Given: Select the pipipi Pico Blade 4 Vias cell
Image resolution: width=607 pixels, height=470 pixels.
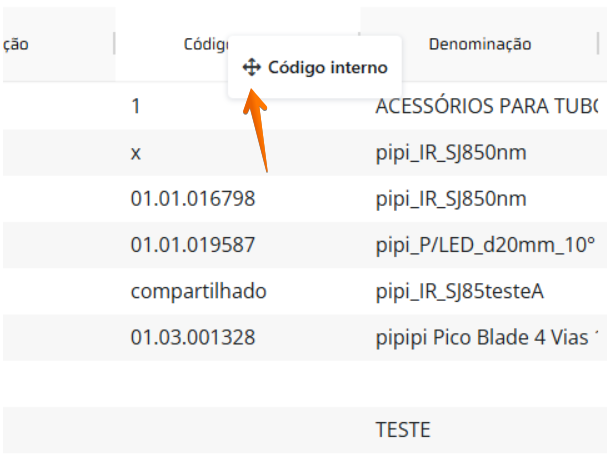Looking at the screenshot, I should point(485,337).
